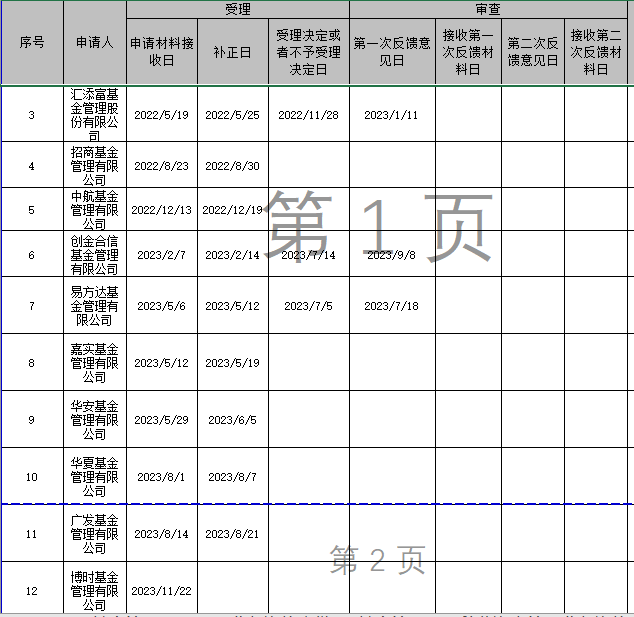
Task: Click applicant cell 招商基金管理有限公司
Action: point(95,165)
